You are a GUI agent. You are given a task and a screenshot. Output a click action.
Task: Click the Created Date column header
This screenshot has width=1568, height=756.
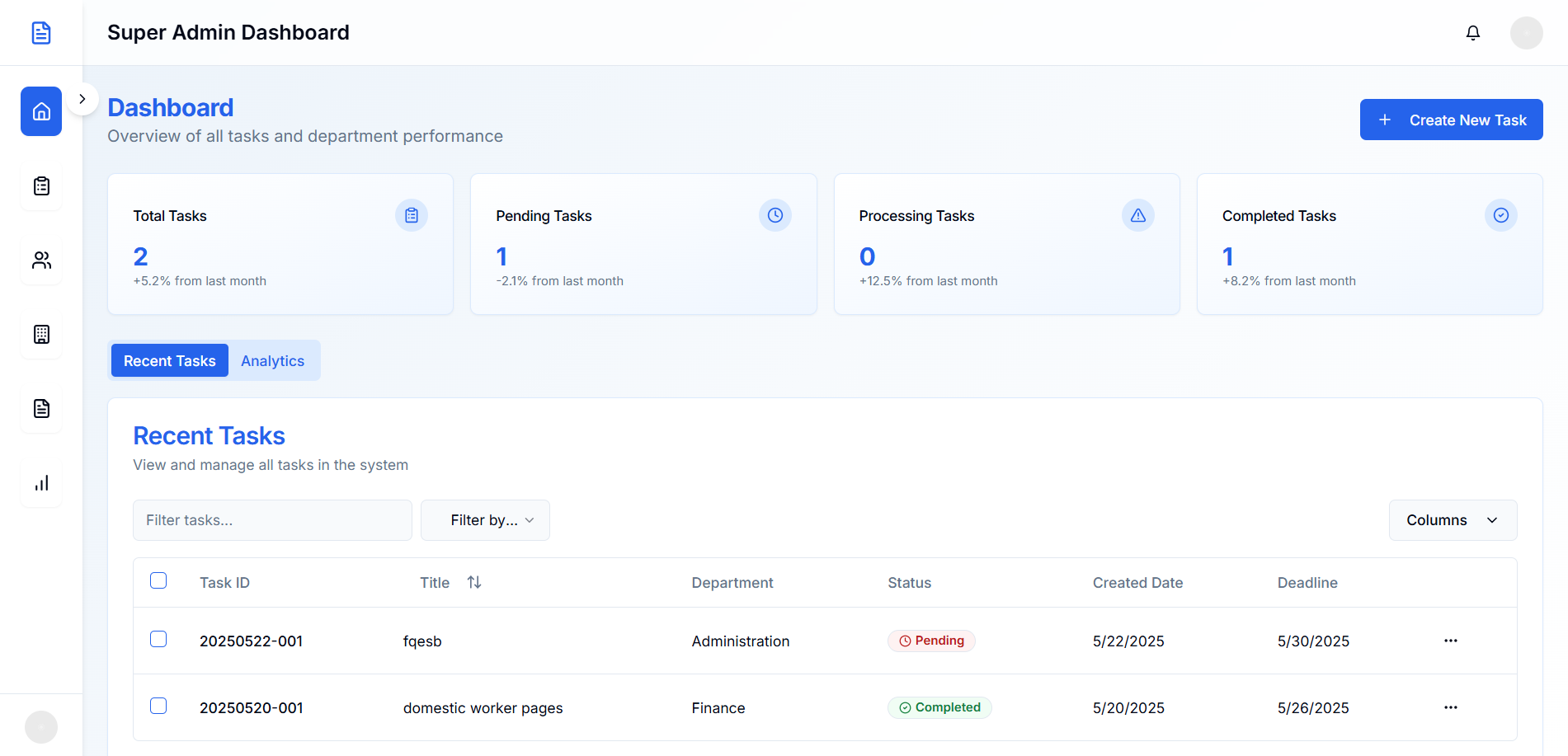(x=1138, y=583)
